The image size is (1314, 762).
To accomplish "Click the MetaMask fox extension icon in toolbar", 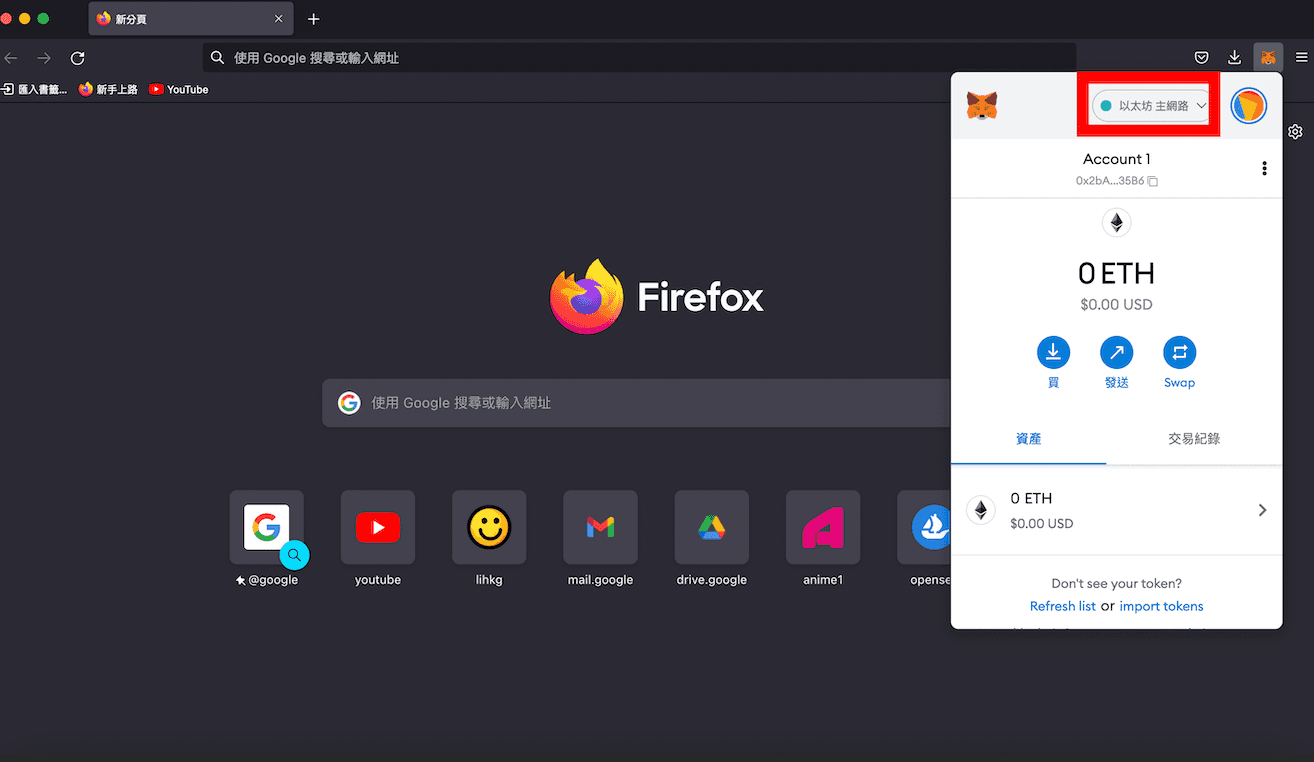I will pyautogui.click(x=1268, y=58).
